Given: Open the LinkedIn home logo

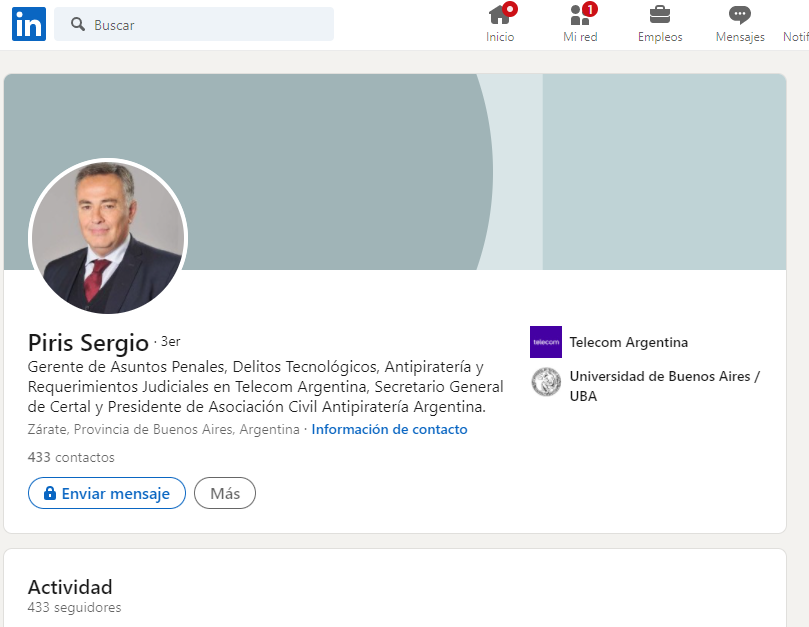Looking at the screenshot, I should (x=28, y=23).
